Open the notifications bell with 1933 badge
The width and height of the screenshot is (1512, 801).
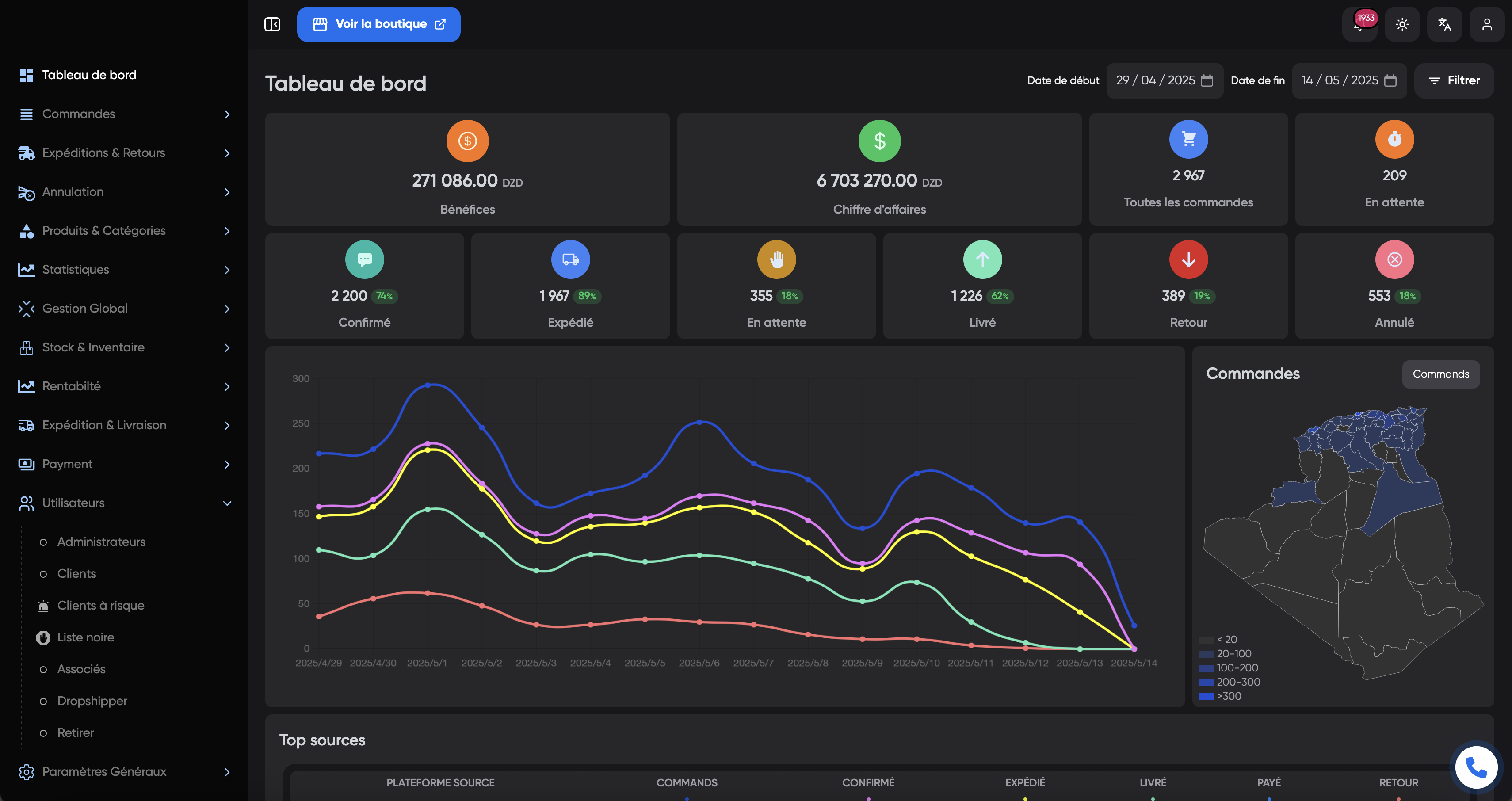click(x=1359, y=24)
